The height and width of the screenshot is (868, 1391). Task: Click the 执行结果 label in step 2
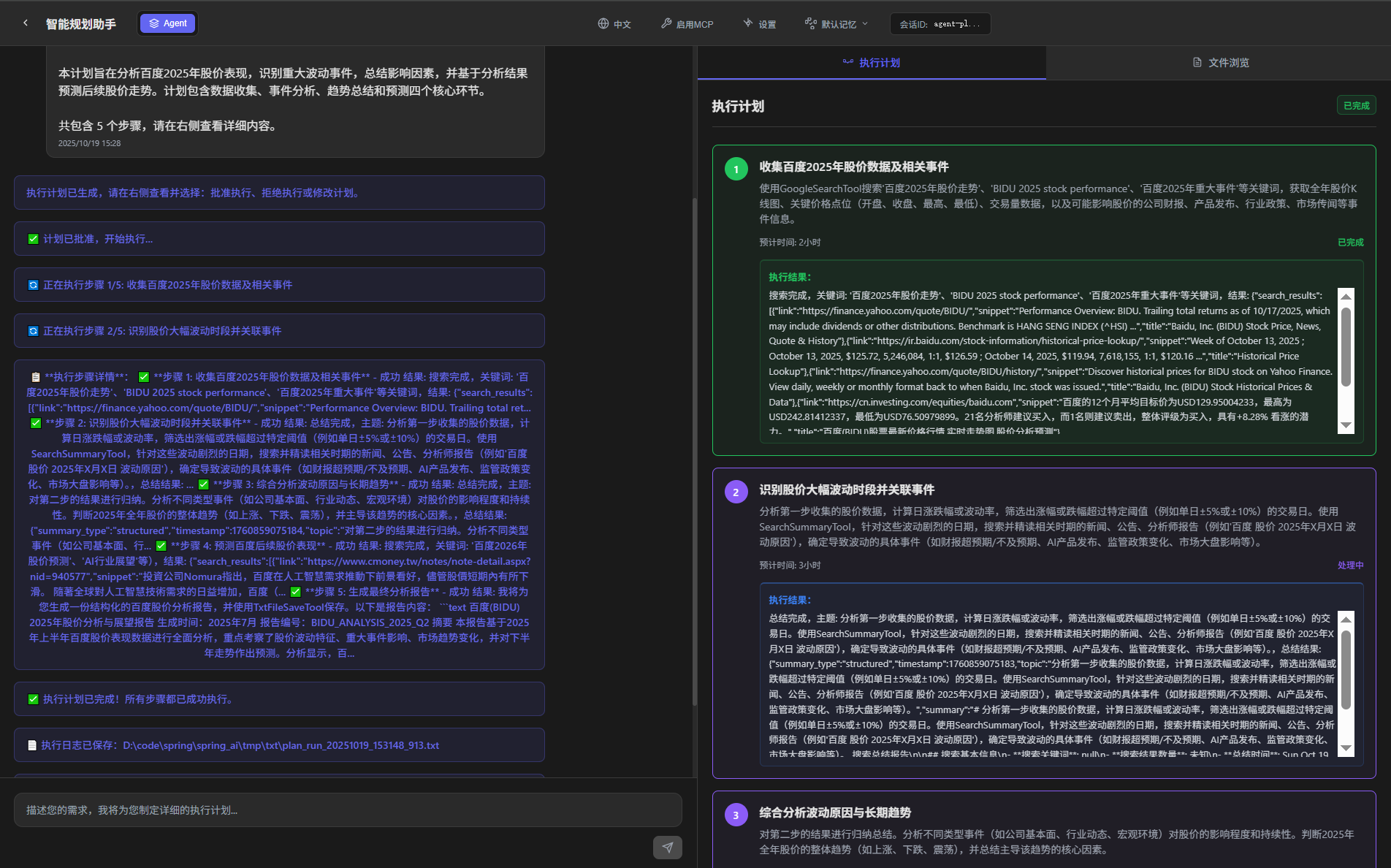coord(790,601)
